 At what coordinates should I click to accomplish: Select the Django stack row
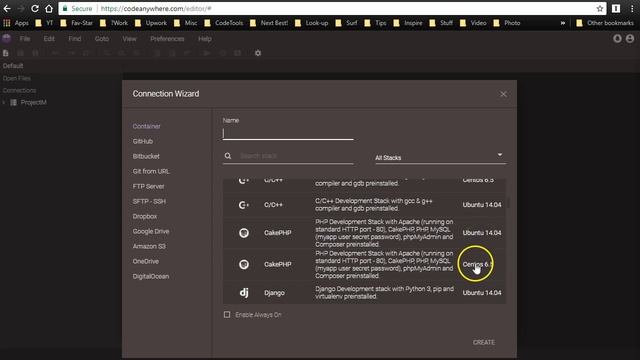364,292
